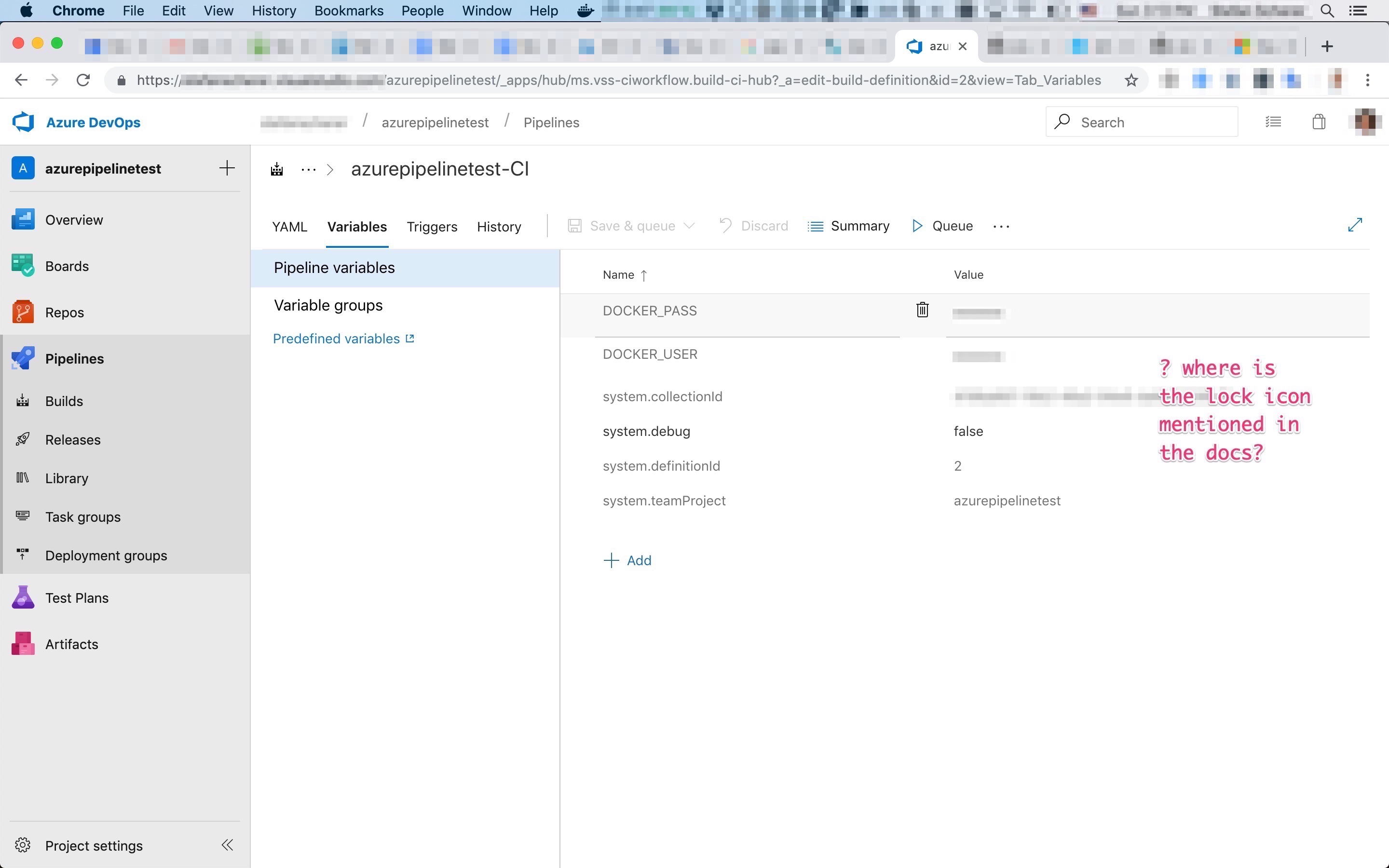The width and height of the screenshot is (1389, 868).
Task: Select the Variables tab
Action: (357, 227)
